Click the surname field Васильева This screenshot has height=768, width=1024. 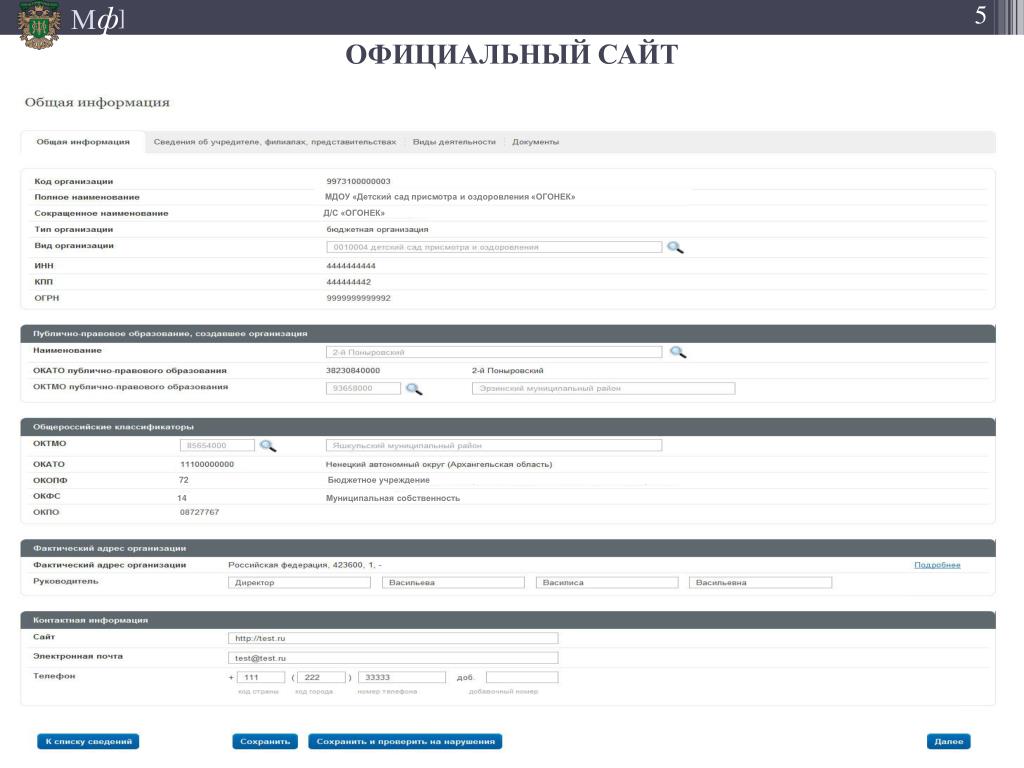click(453, 583)
